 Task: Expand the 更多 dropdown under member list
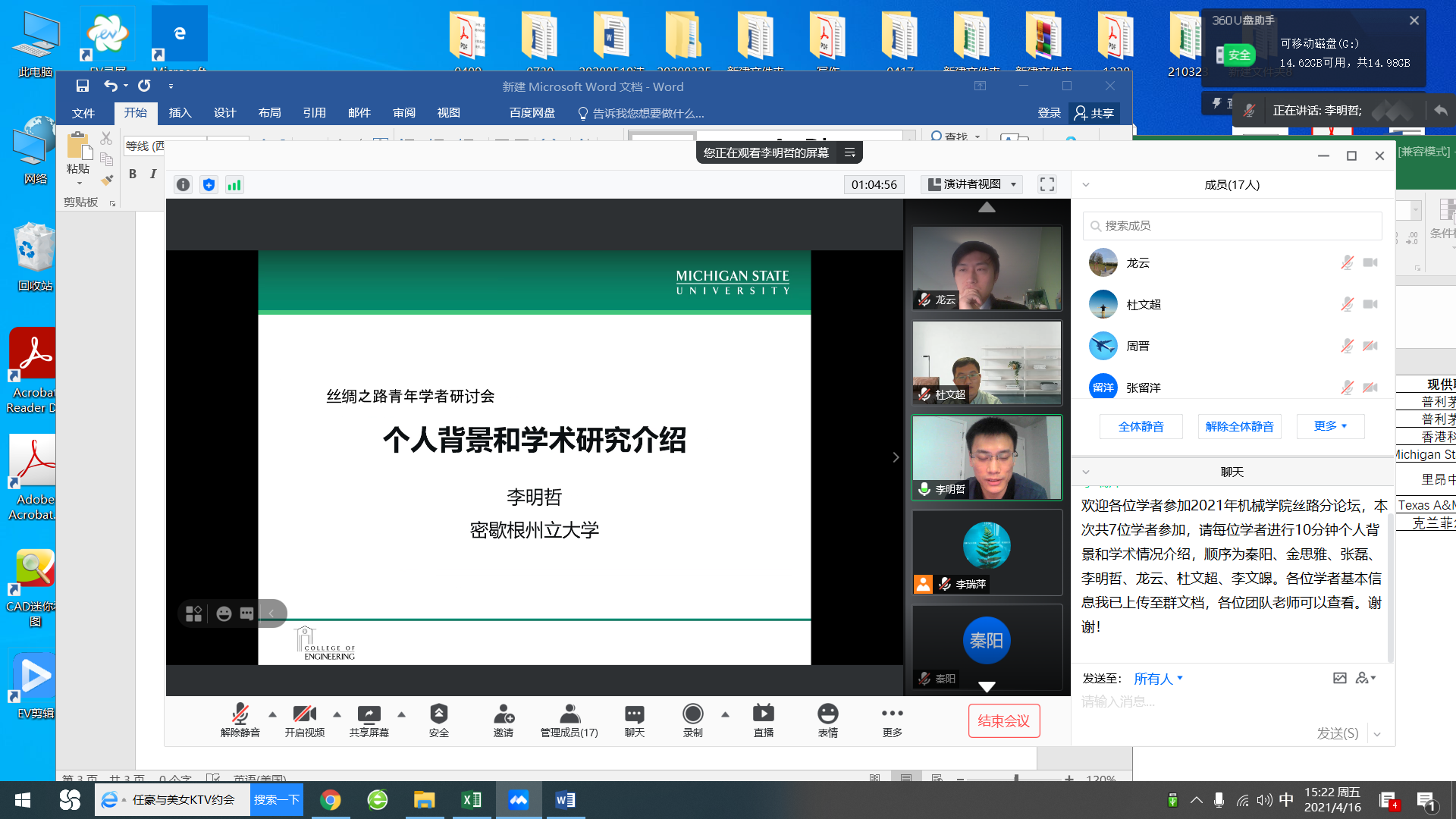(1330, 426)
